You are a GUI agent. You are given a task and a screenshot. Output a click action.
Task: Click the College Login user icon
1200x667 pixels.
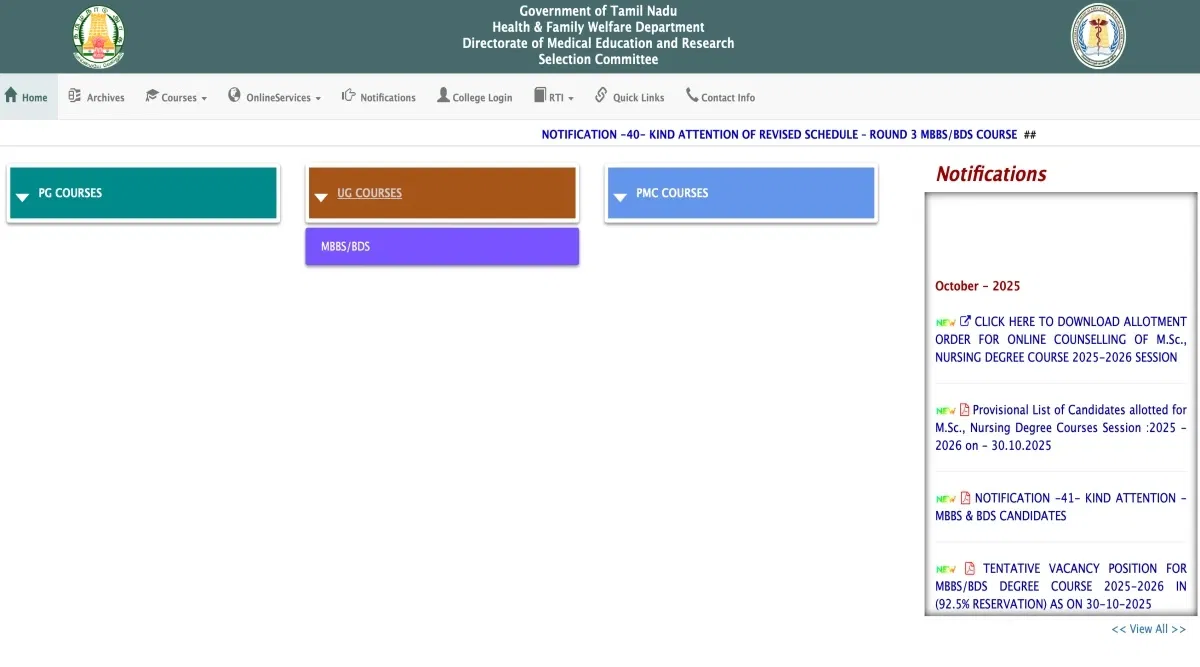tap(443, 96)
